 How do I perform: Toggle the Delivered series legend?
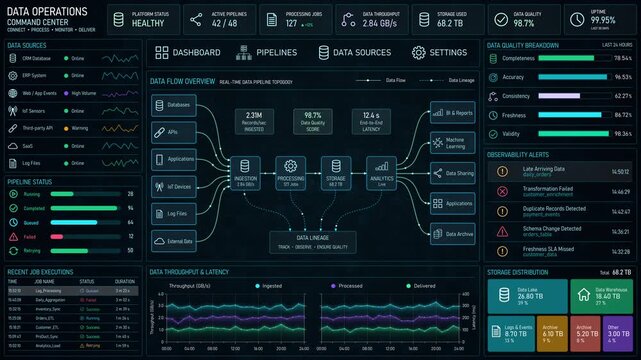pos(421,286)
